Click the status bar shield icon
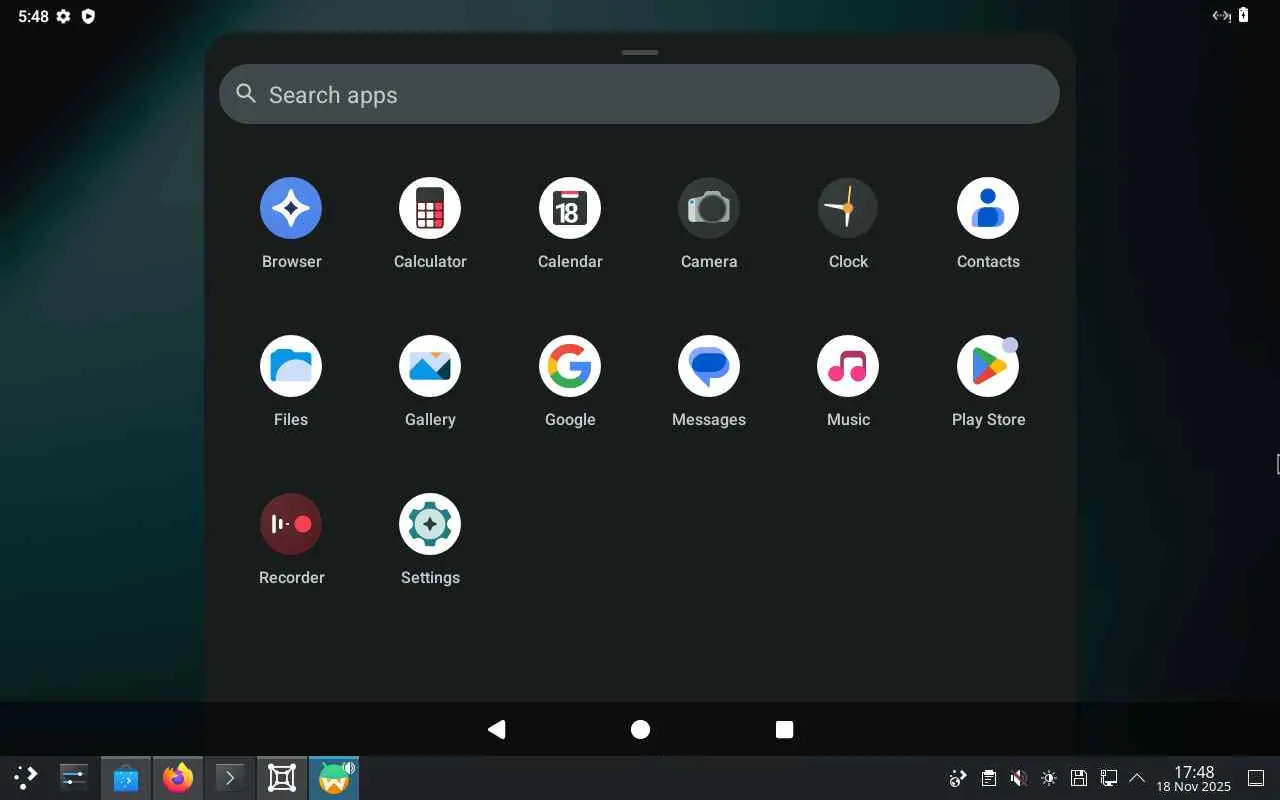 88,16
